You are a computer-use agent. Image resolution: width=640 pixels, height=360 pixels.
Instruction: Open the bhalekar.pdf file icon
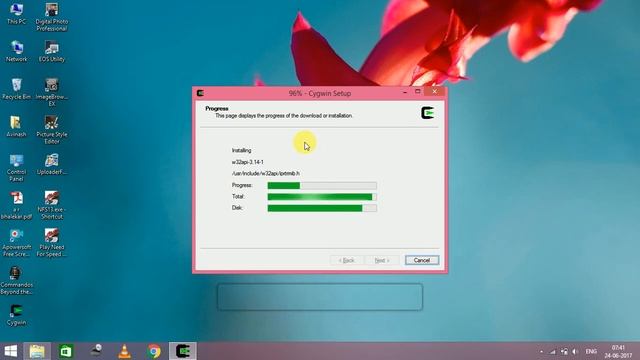(16, 205)
